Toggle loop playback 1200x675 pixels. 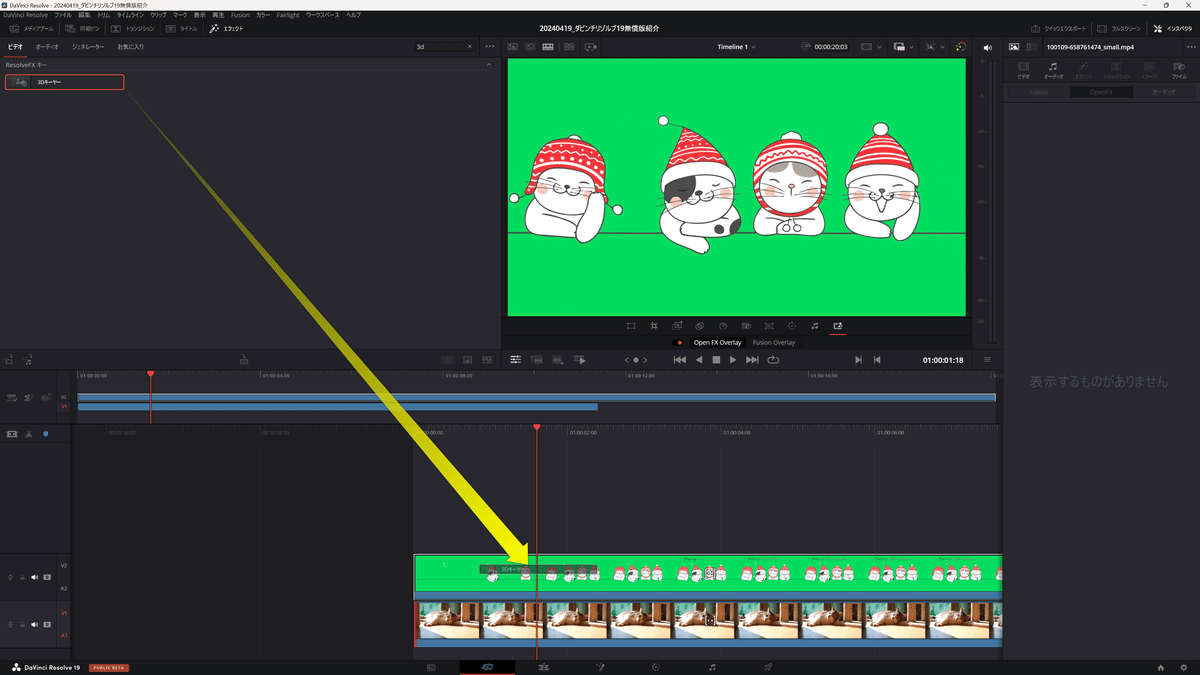coord(773,360)
